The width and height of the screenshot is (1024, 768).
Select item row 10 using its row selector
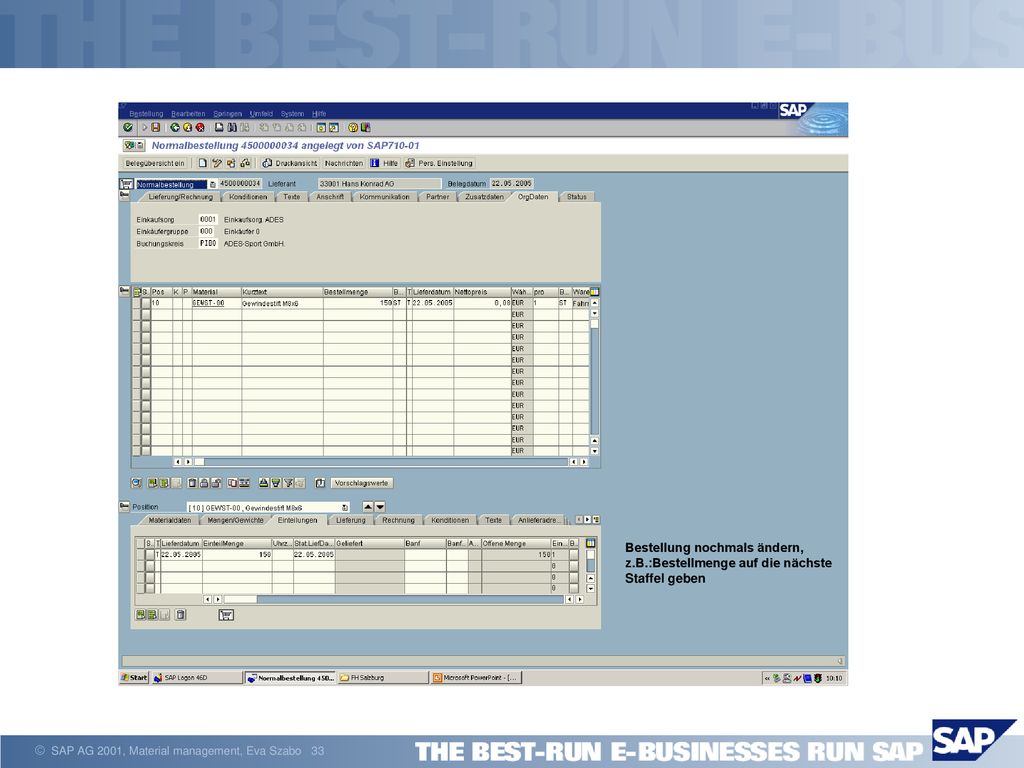pyautogui.click(x=146, y=303)
